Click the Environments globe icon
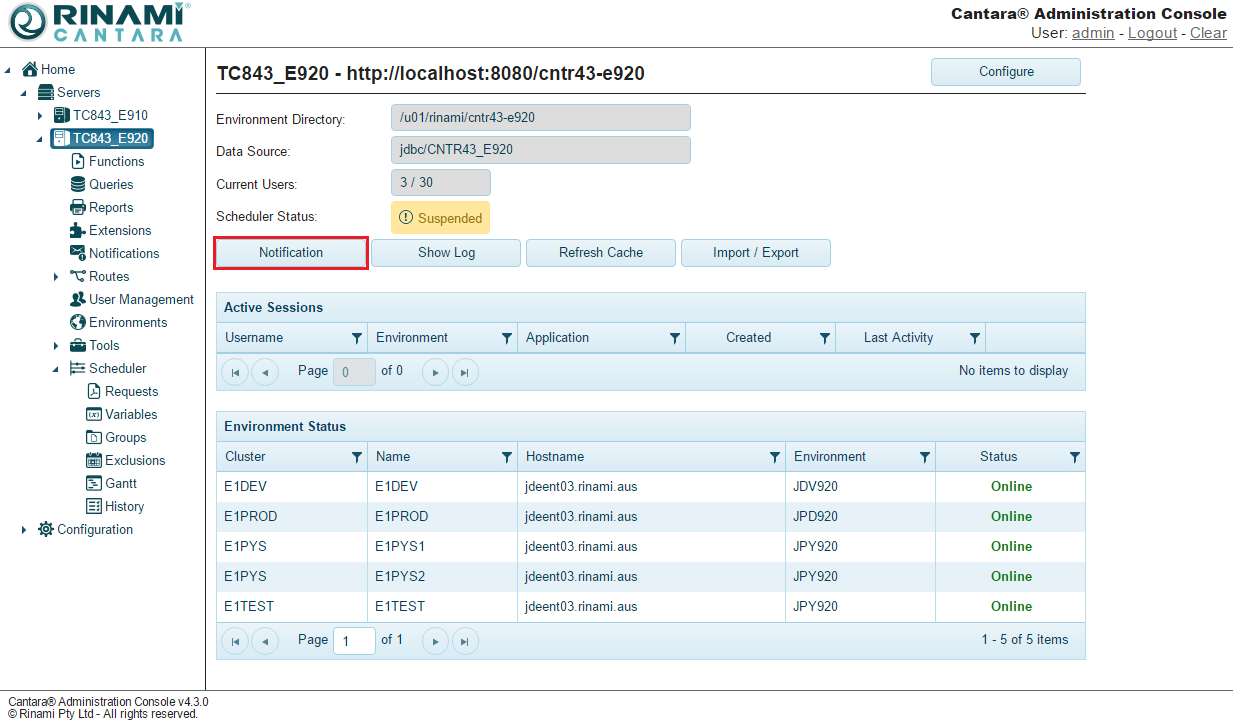Viewport: 1233px width, 726px height. tap(78, 322)
